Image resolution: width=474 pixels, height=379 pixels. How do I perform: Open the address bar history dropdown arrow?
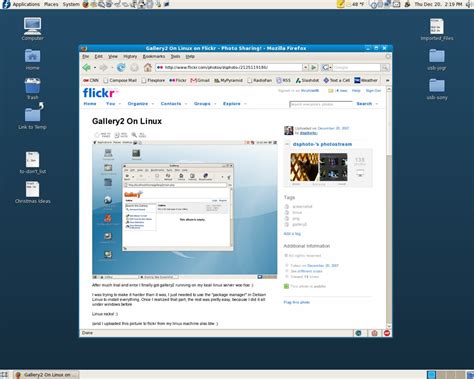pyautogui.click(x=305, y=67)
